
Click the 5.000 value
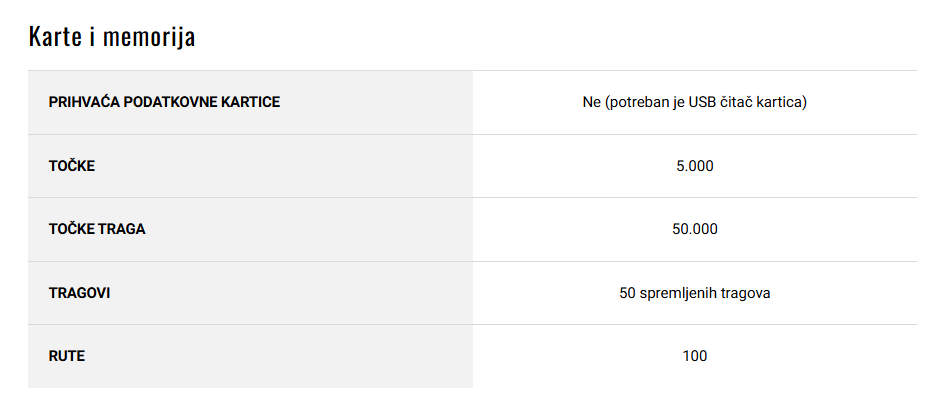[695, 166]
